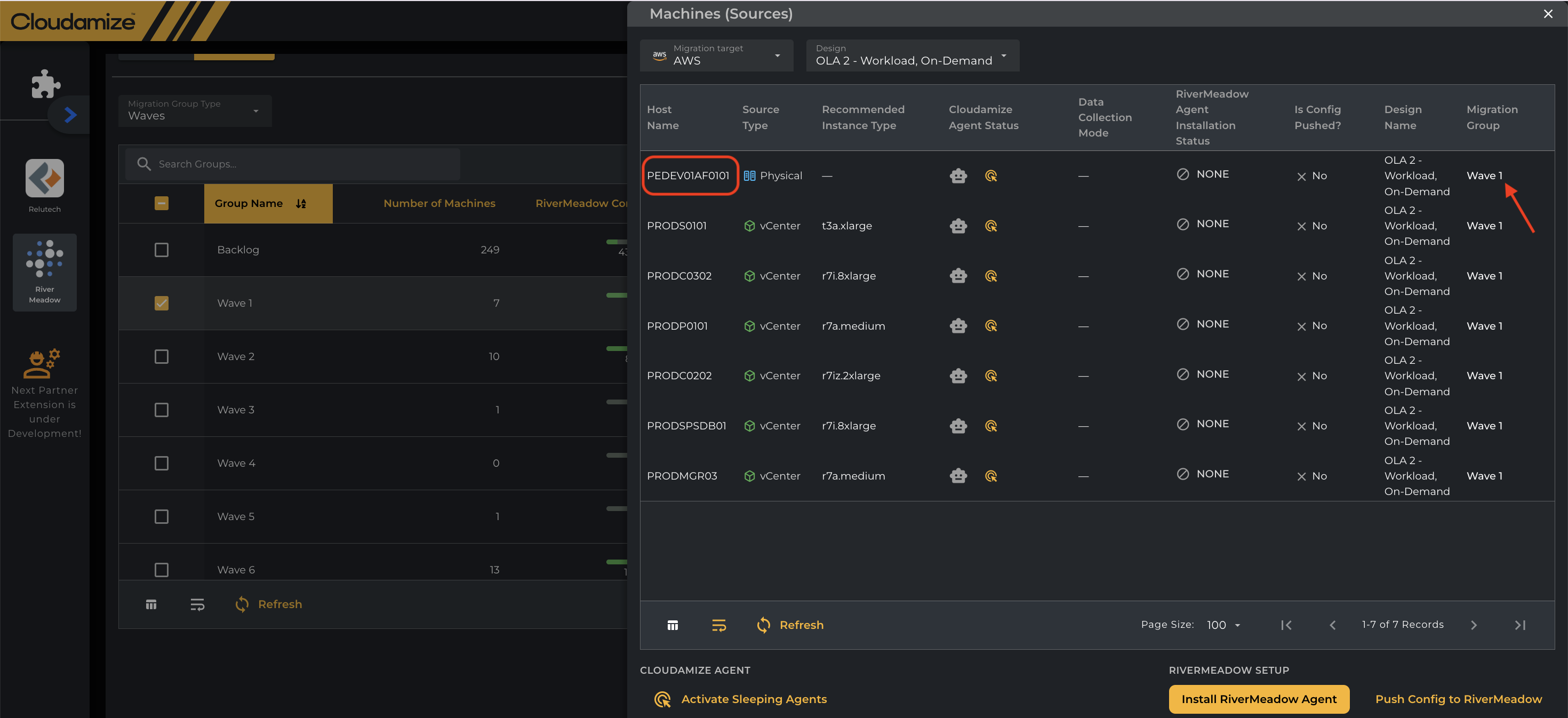Check the Wave 4 group checkbox
Image resolution: width=1568 pixels, height=718 pixels.
click(161, 464)
